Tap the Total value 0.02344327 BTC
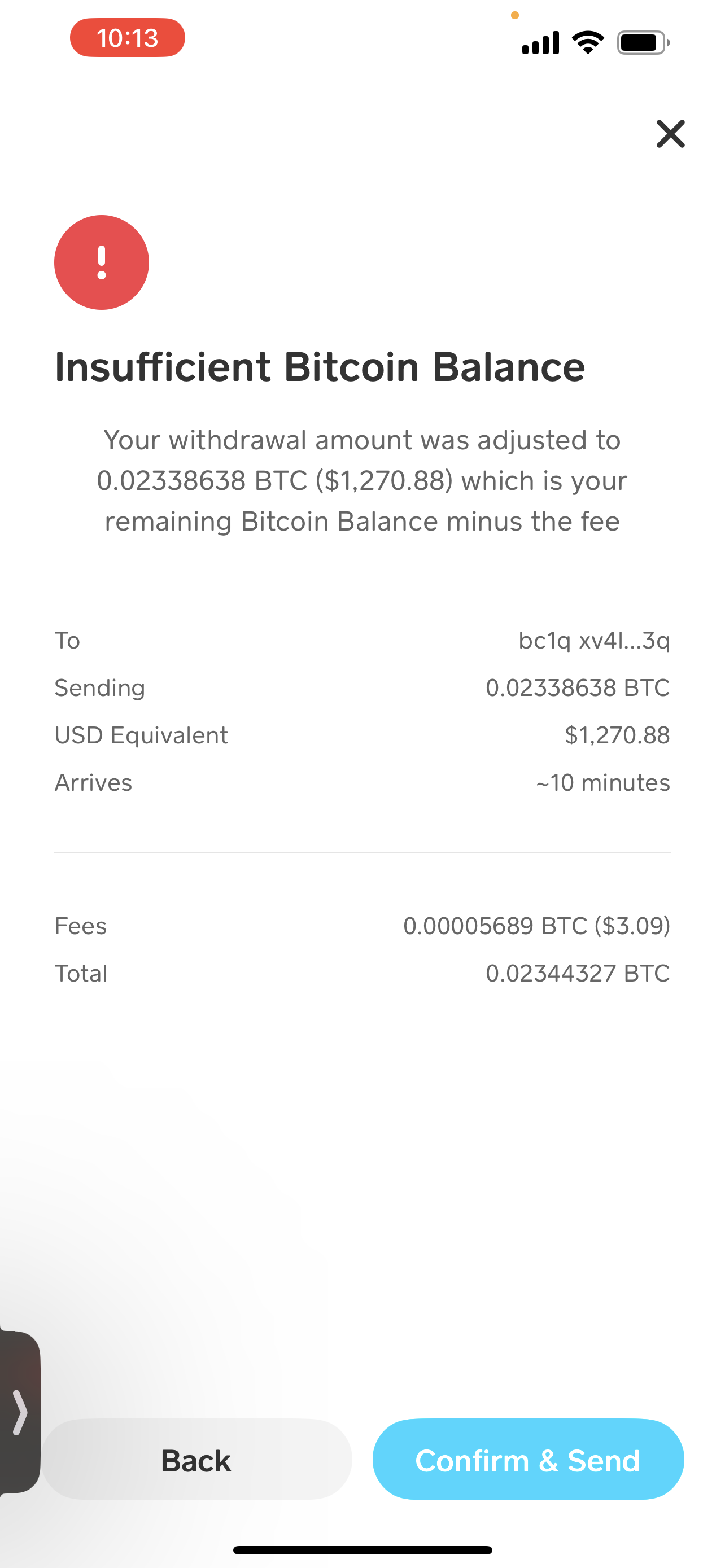Viewport: 725px width, 1568px height. pyautogui.click(x=577, y=973)
